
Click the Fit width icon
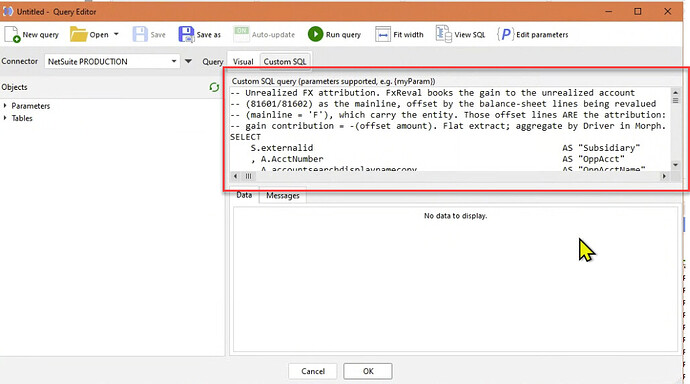tap(382, 34)
